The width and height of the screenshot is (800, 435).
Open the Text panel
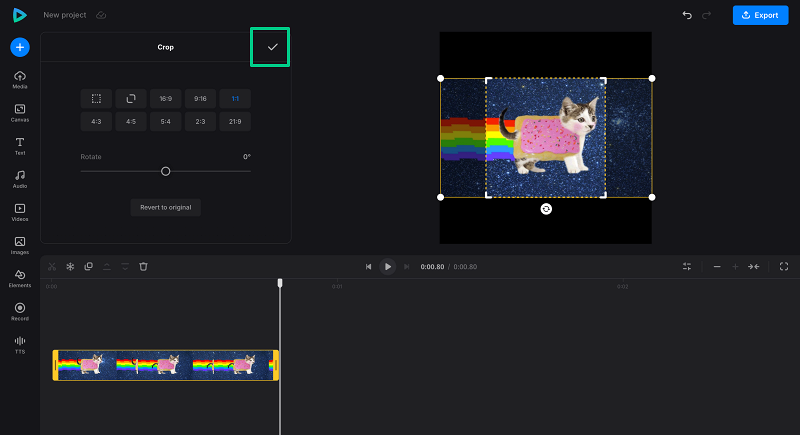pos(20,146)
